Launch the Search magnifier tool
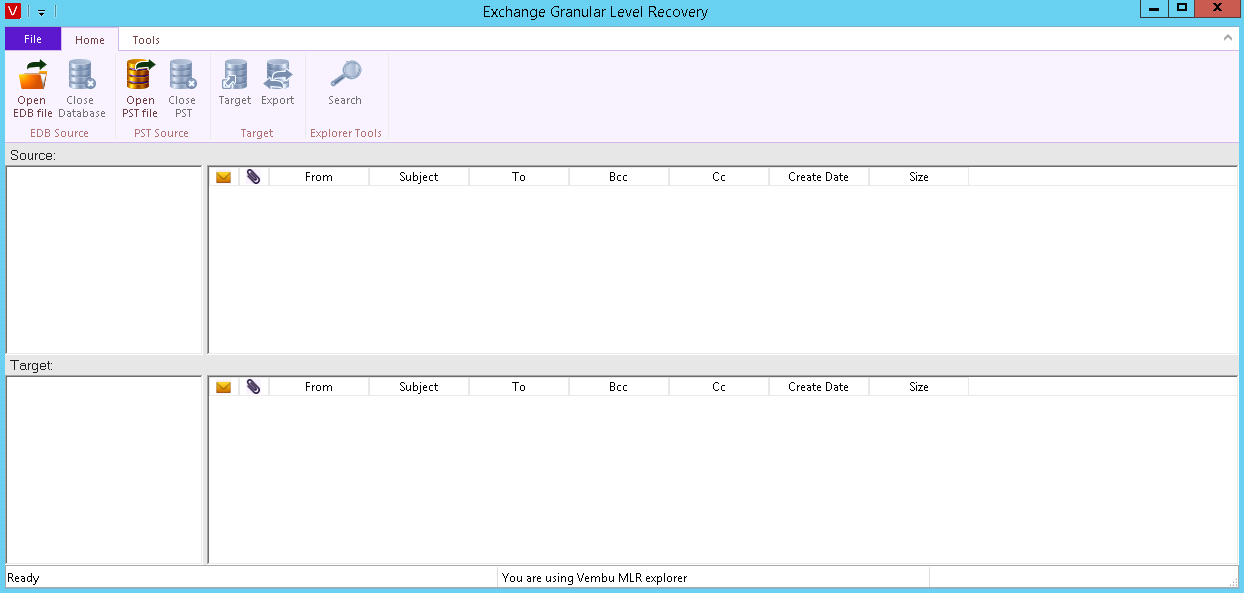This screenshot has width=1244, height=593. coord(345,83)
